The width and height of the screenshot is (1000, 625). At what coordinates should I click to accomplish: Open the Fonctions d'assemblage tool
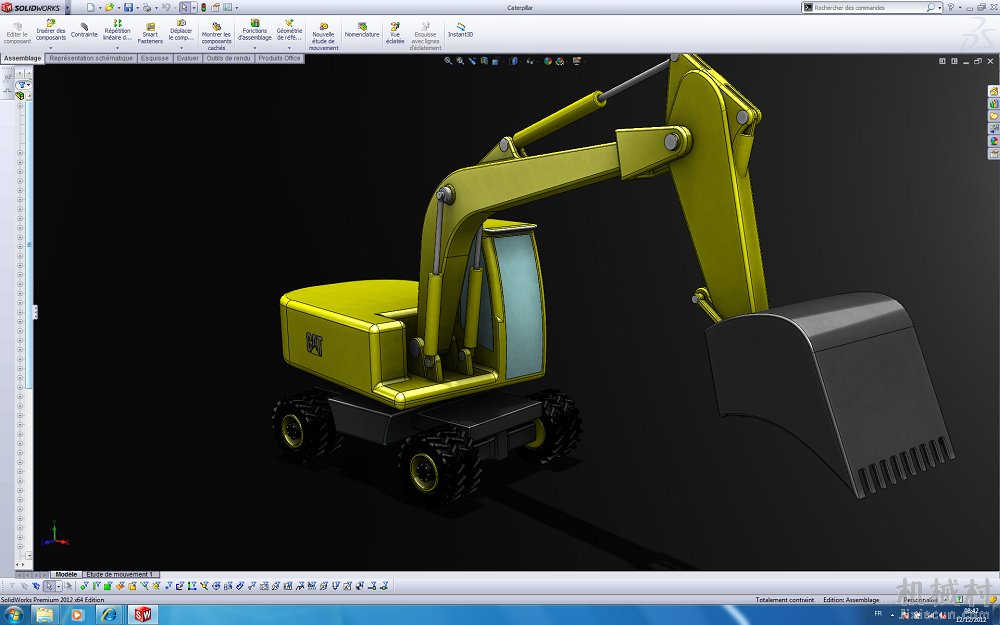[x=254, y=30]
